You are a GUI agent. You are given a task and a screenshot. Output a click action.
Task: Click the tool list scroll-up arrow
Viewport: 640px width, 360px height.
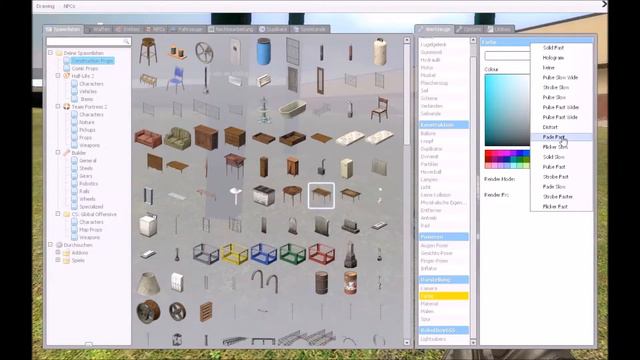coord(473,40)
